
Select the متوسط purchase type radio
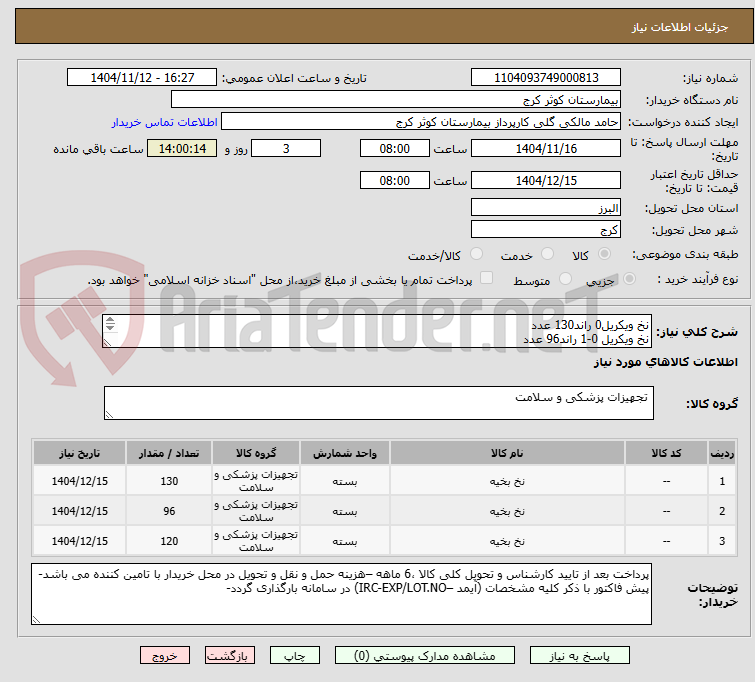coord(565,279)
